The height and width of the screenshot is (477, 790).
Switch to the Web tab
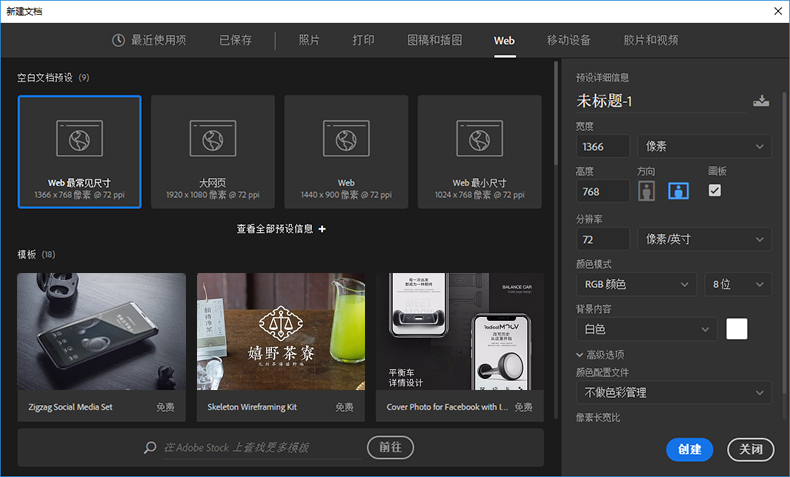tap(504, 41)
